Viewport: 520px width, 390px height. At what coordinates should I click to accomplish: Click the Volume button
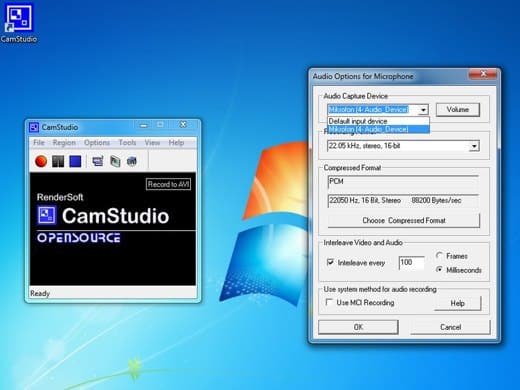(x=458, y=110)
